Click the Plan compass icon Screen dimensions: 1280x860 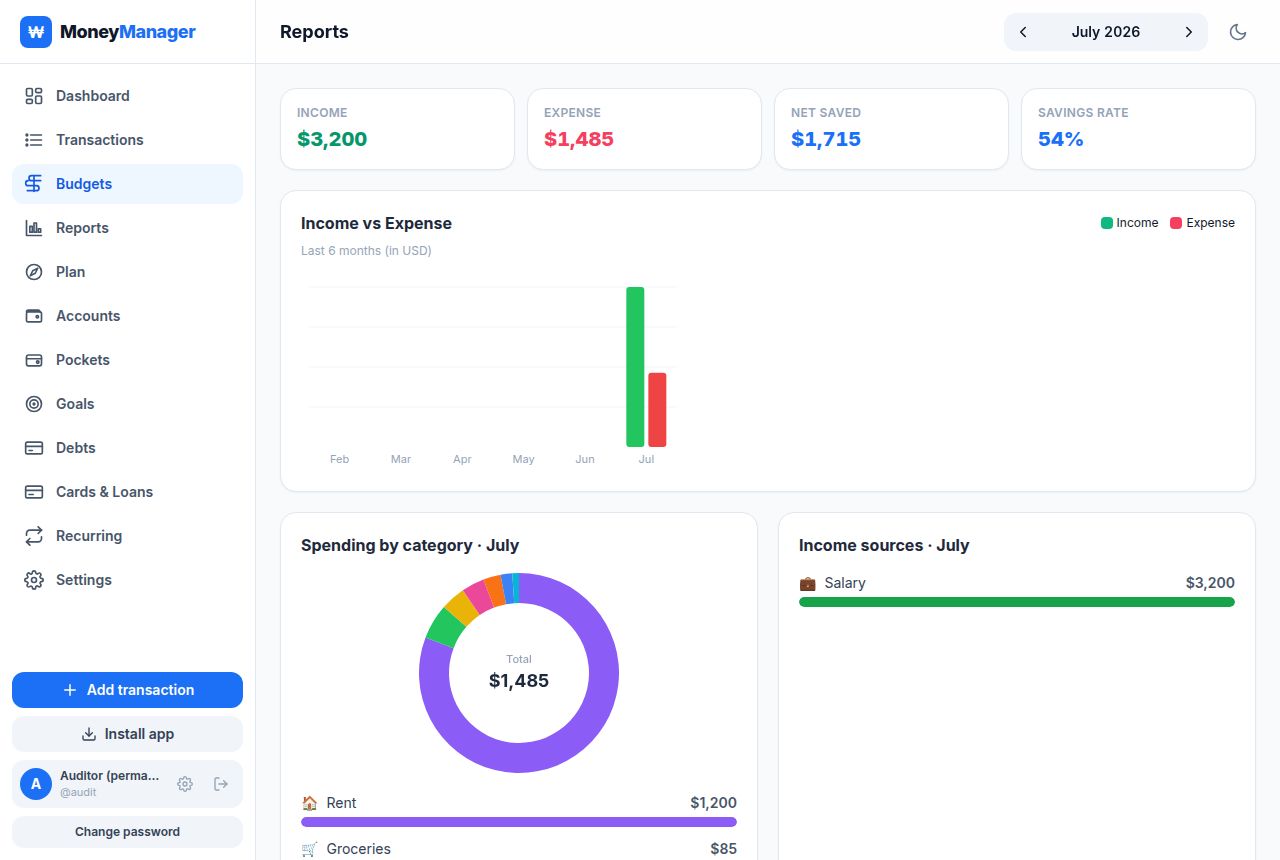[x=34, y=272]
